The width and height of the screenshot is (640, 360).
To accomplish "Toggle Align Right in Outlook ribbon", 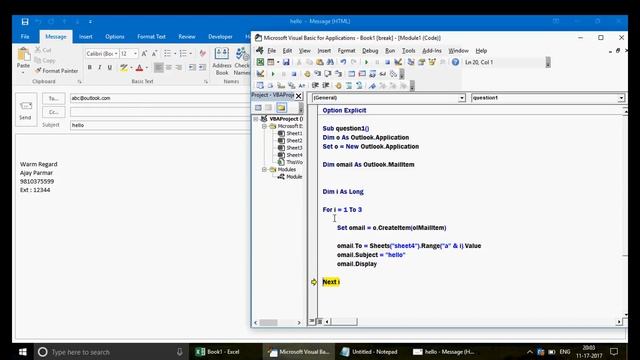I will (179, 67).
